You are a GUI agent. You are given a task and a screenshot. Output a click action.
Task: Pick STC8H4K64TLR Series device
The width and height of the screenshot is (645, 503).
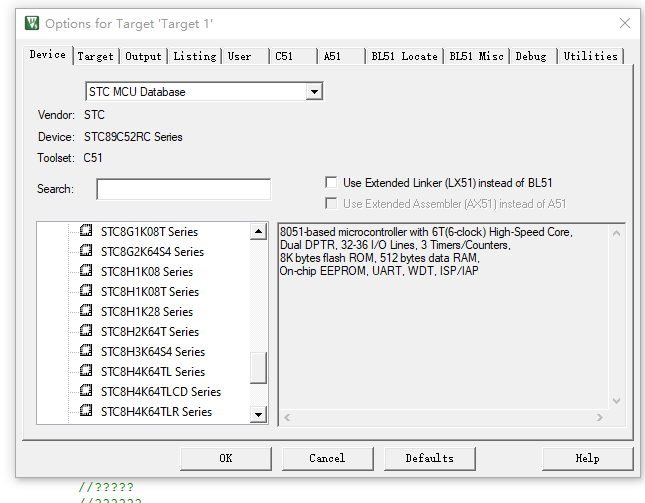[156, 412]
